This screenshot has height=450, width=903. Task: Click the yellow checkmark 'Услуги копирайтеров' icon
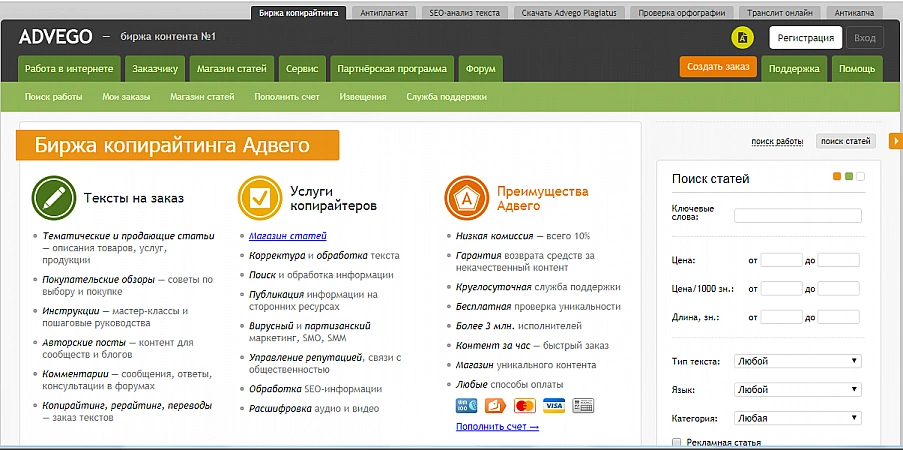click(259, 197)
